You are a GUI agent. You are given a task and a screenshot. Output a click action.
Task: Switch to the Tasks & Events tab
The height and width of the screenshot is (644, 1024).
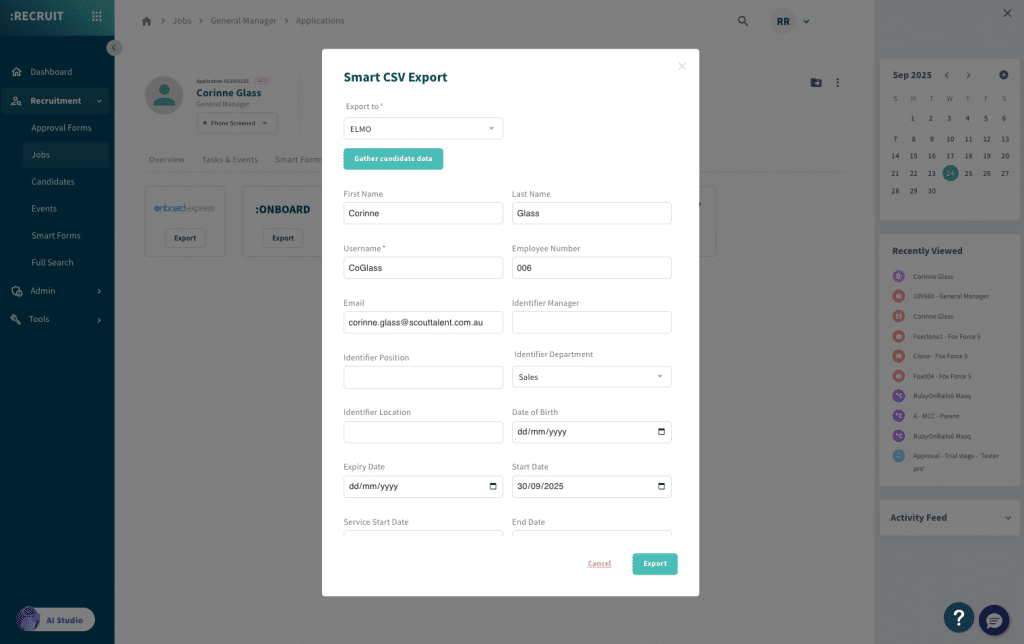[x=229, y=159]
